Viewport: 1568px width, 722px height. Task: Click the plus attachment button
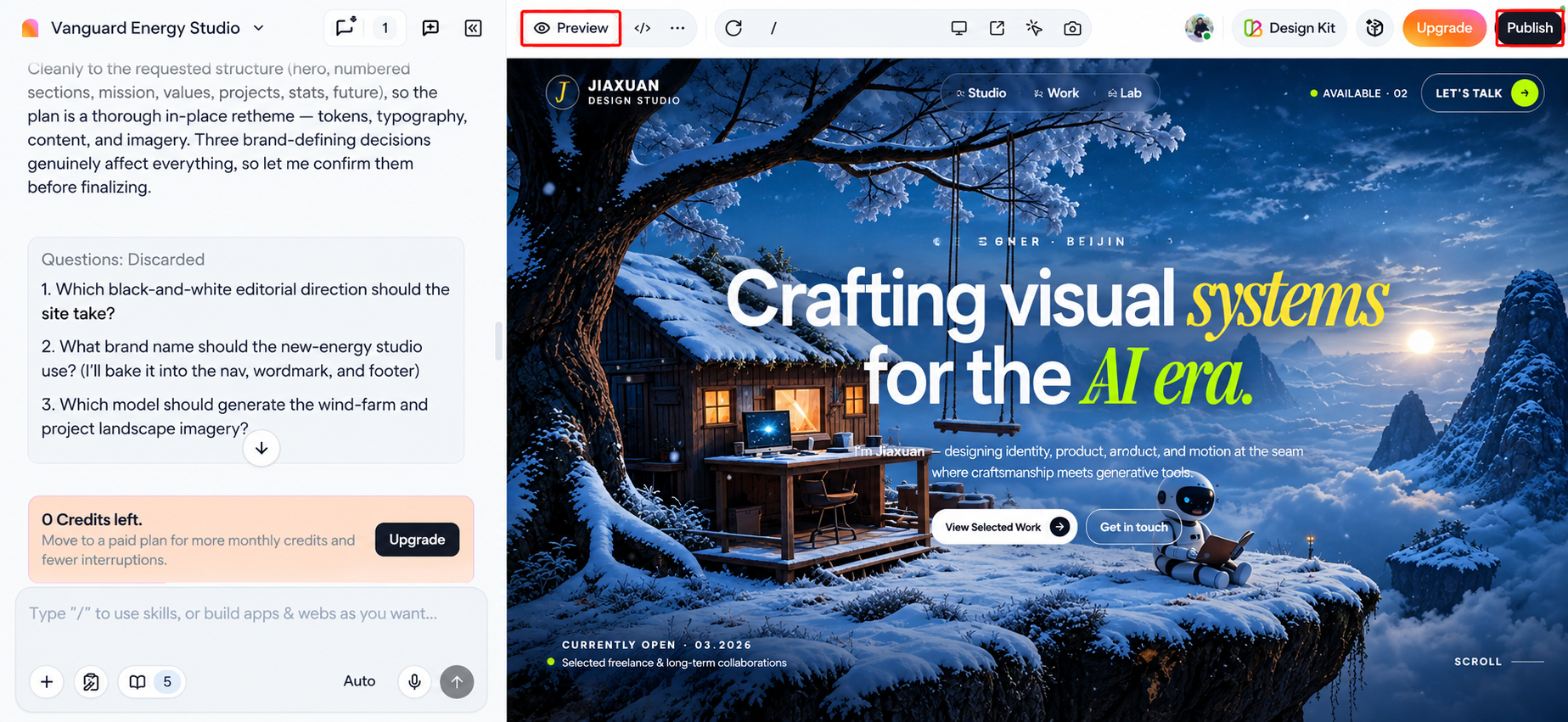click(x=47, y=681)
